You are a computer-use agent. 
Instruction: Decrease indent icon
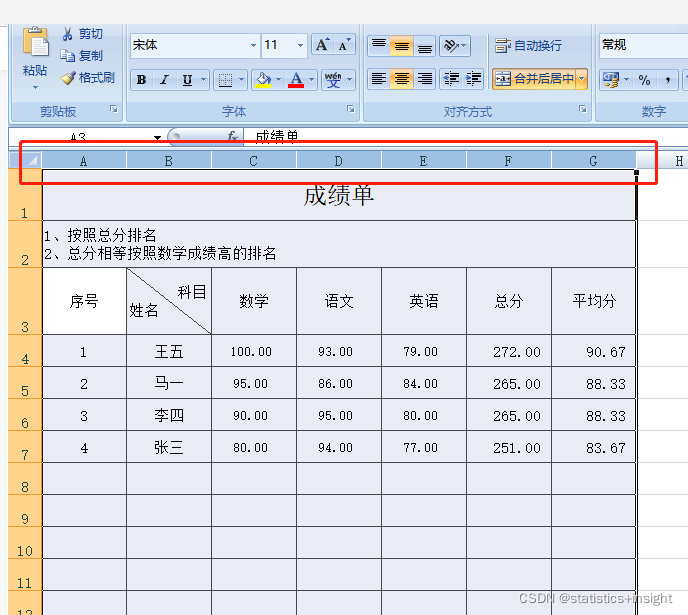451,79
